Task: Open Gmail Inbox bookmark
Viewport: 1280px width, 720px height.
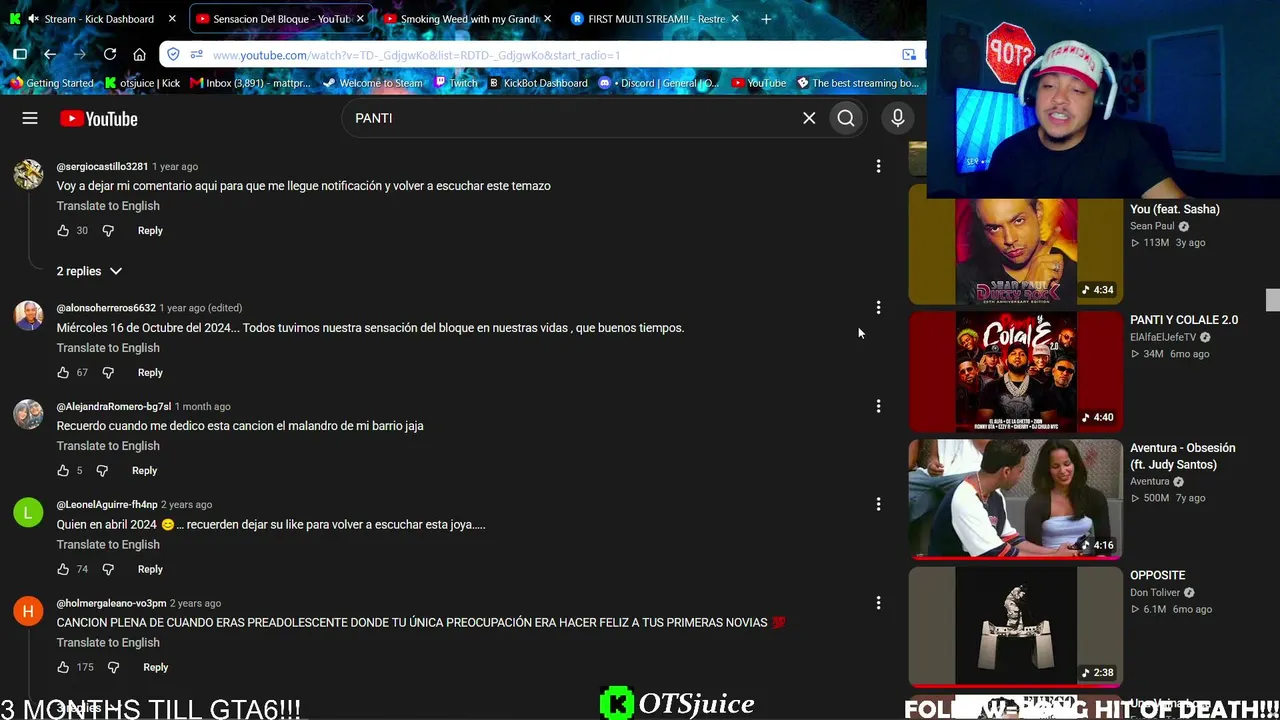Action: coord(251,83)
